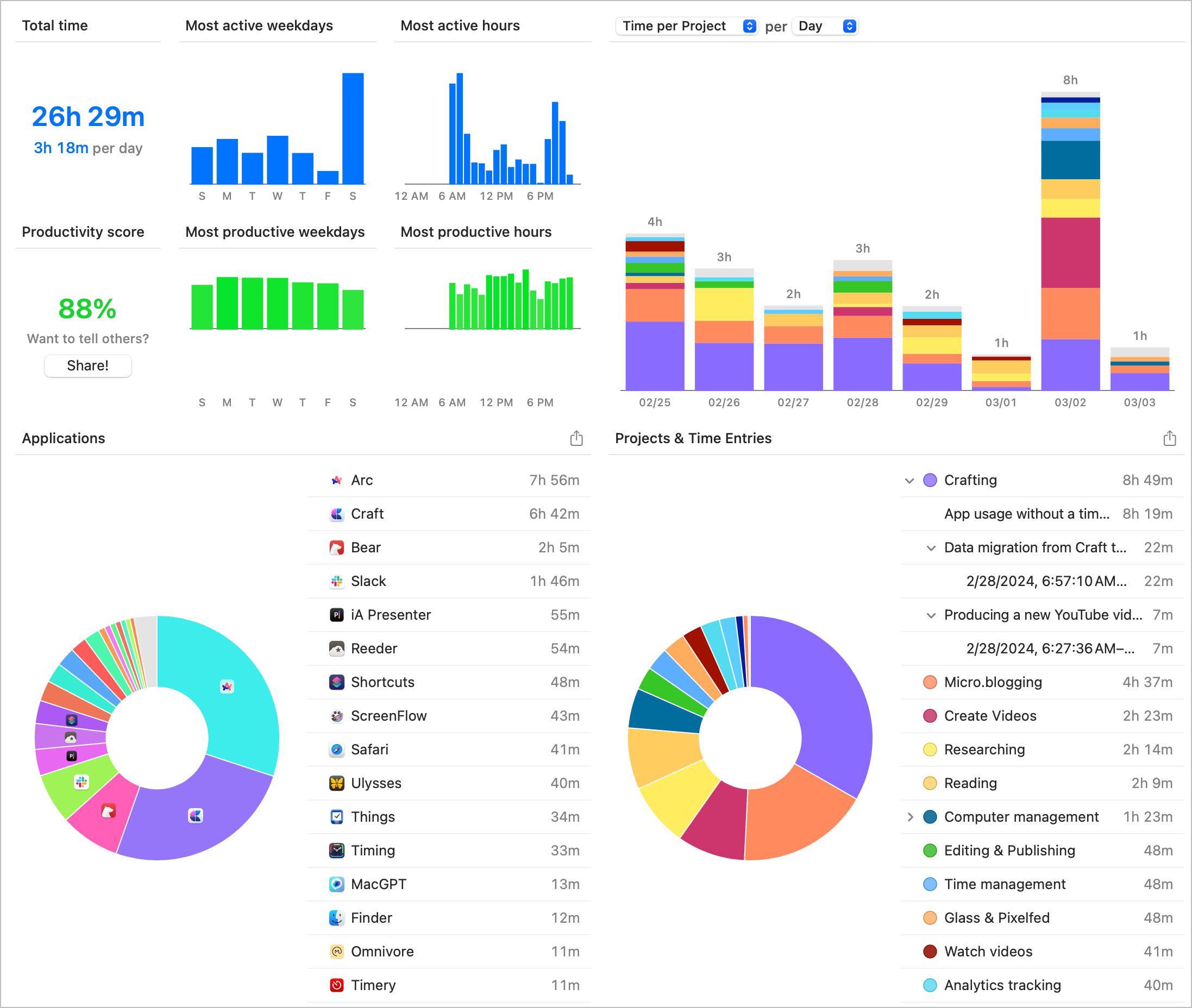Click the Create Videos color dot
The height and width of the screenshot is (1008, 1192).
930,715
